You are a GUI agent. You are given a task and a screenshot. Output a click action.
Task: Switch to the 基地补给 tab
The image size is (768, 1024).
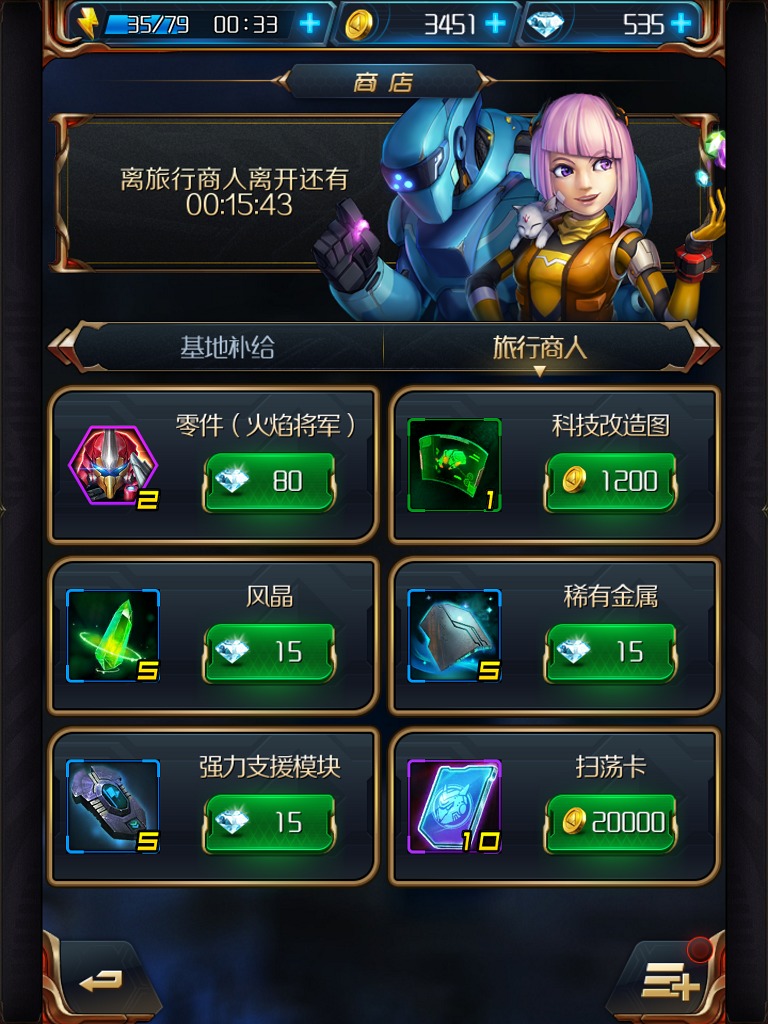coord(227,347)
